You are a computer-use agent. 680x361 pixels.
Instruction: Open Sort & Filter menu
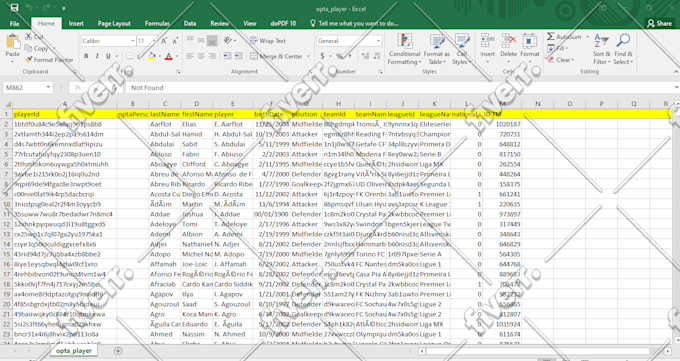pyautogui.click(x=601, y=49)
